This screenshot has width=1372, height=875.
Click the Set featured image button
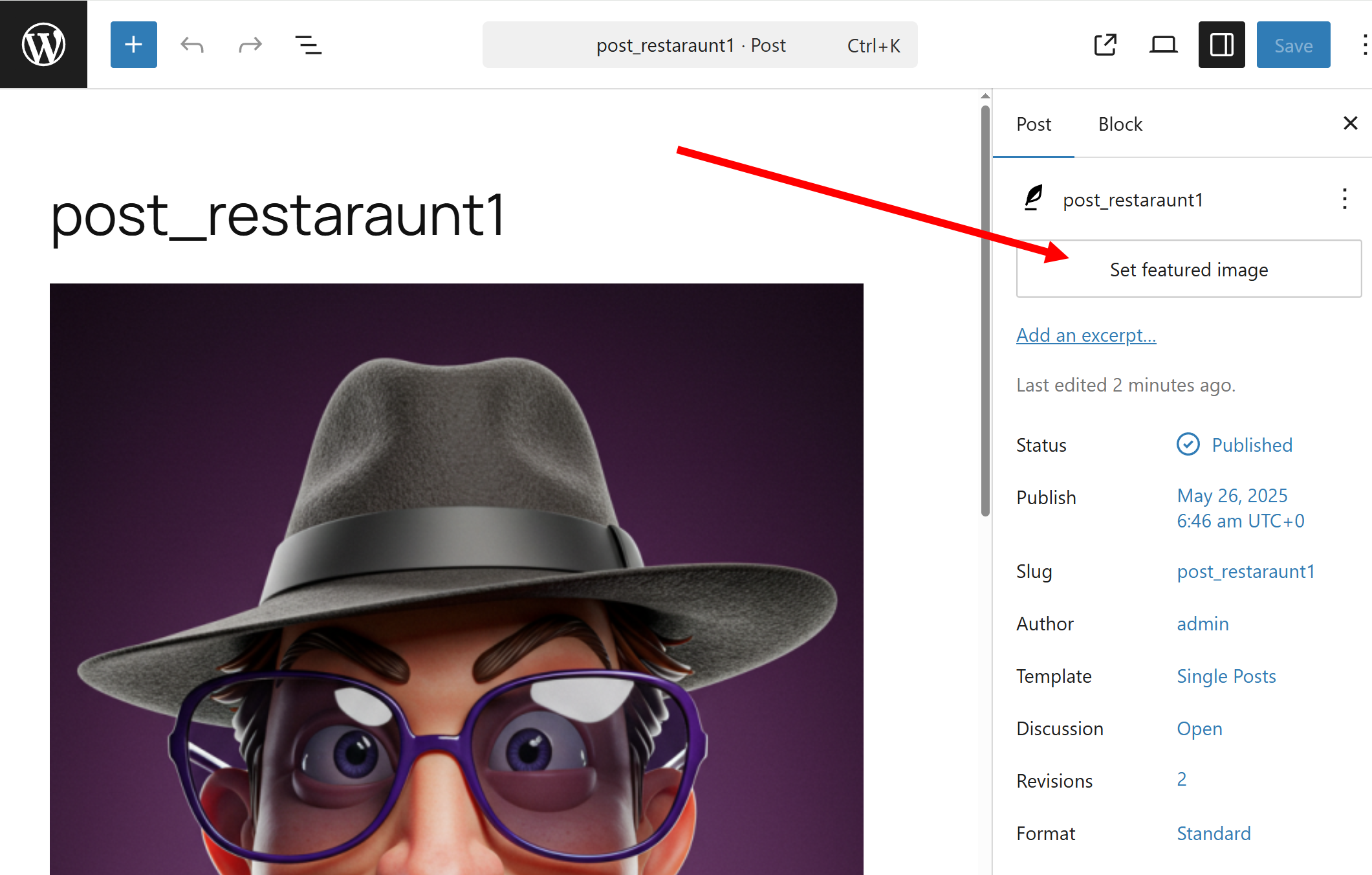tap(1188, 269)
